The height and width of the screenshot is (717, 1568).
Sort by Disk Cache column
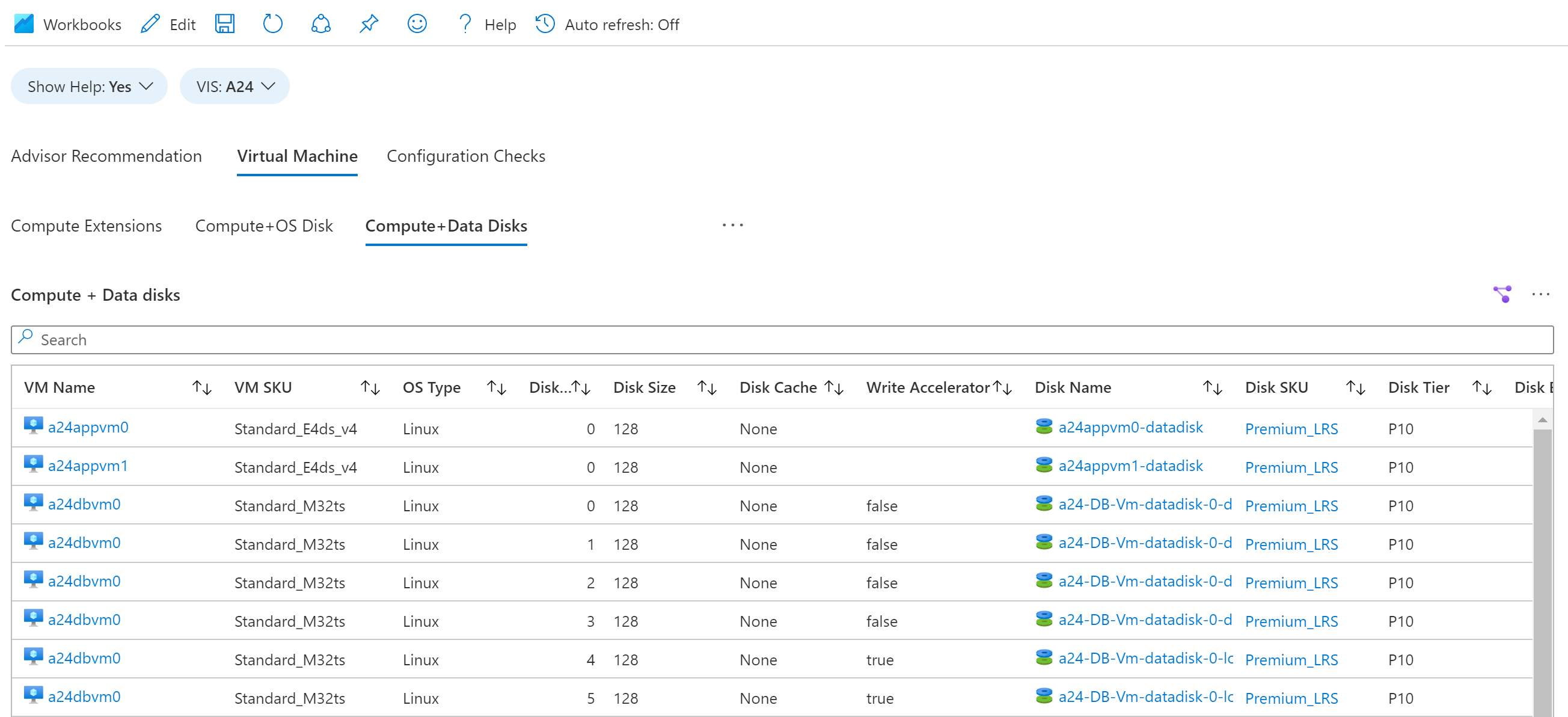click(x=833, y=387)
